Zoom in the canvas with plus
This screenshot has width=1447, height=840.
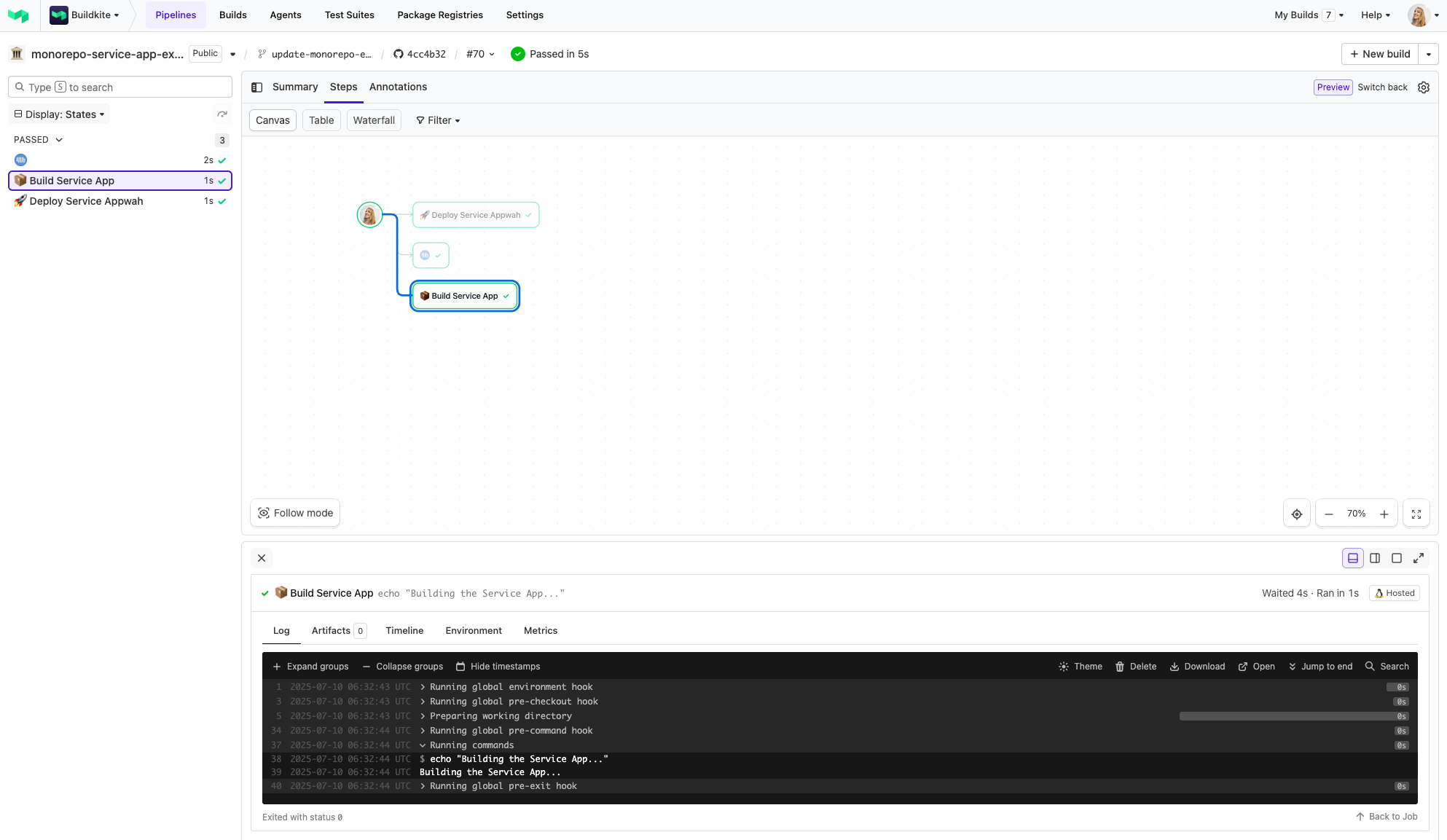[x=1384, y=514]
